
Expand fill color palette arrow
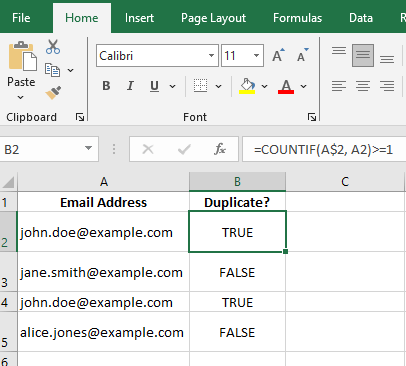pos(264,86)
